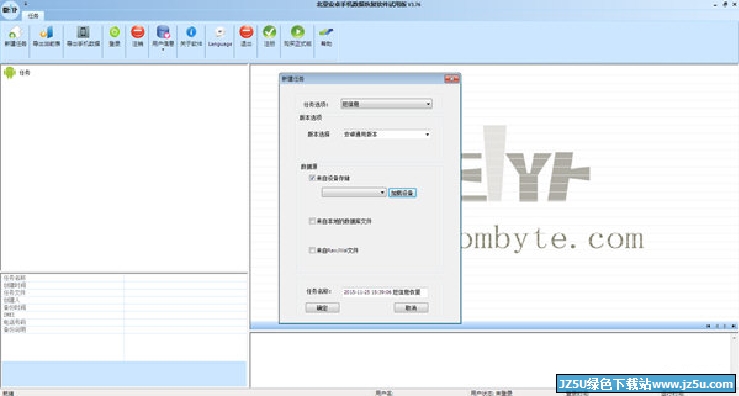Select the IMEI row in the properties panel
Screen dimensions: 739x396
tap(124, 314)
